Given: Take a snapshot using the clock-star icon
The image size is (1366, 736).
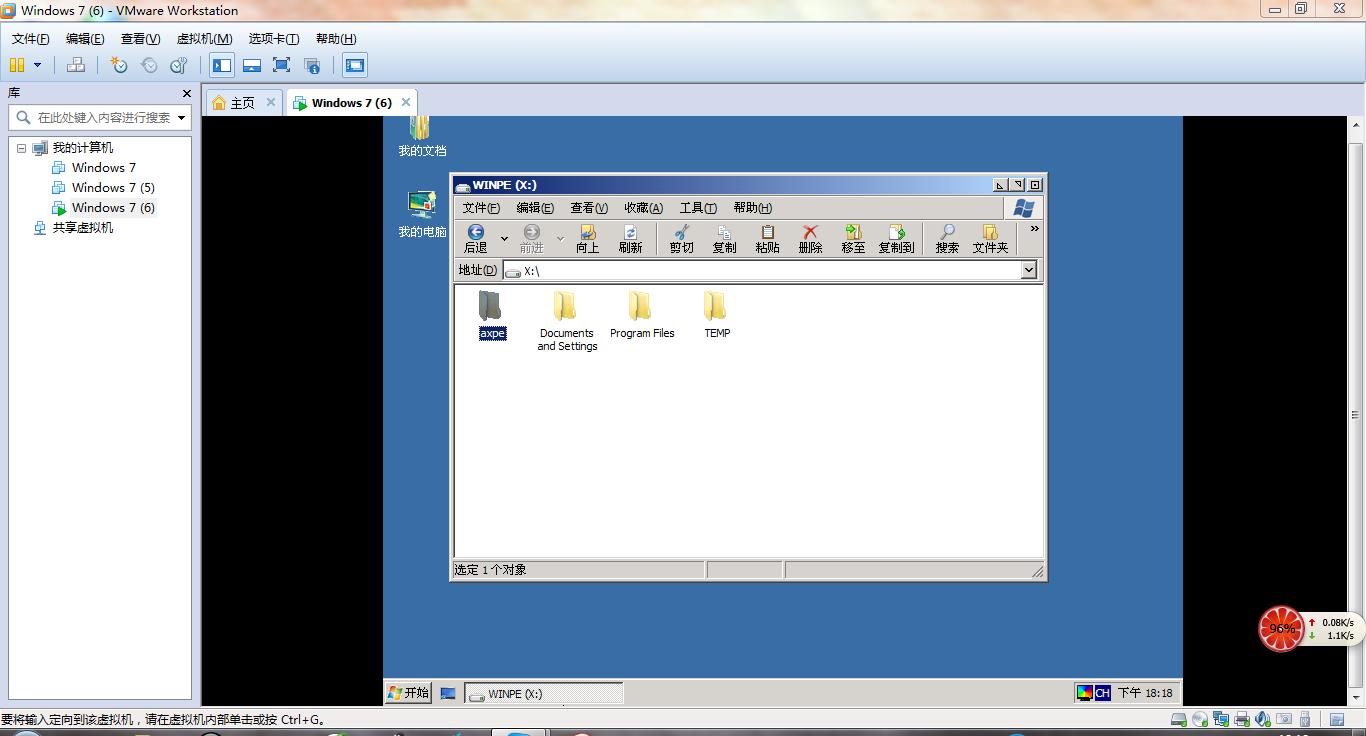Looking at the screenshot, I should (119, 65).
